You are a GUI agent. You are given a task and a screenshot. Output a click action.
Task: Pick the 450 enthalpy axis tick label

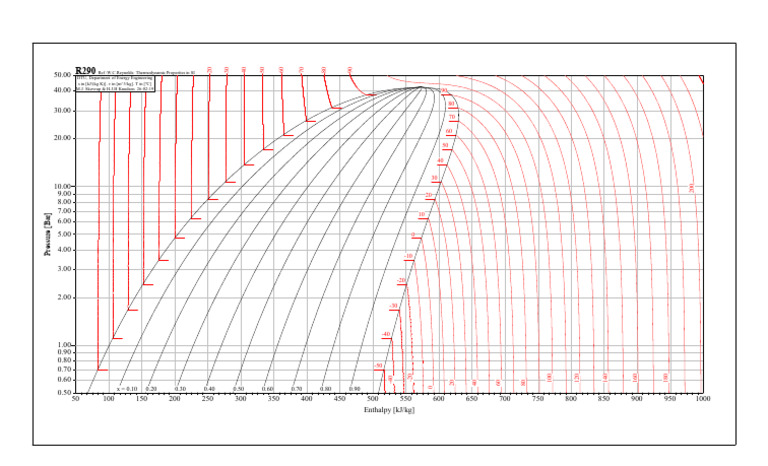(x=339, y=399)
